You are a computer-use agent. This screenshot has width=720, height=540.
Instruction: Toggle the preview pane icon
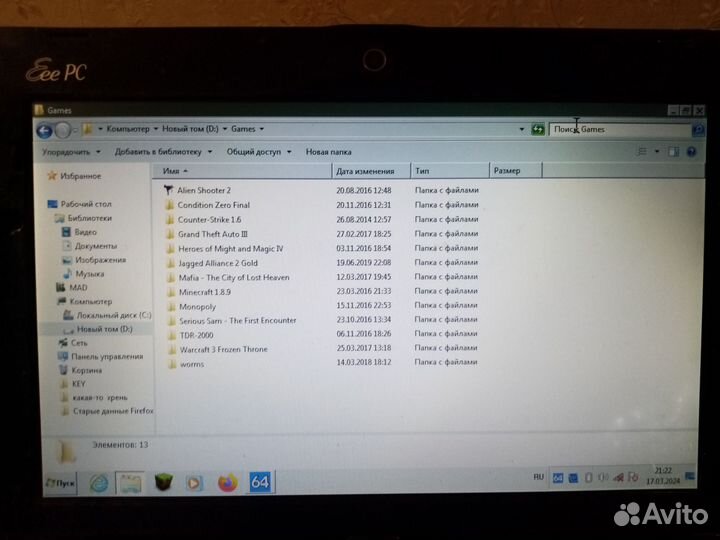tap(674, 152)
